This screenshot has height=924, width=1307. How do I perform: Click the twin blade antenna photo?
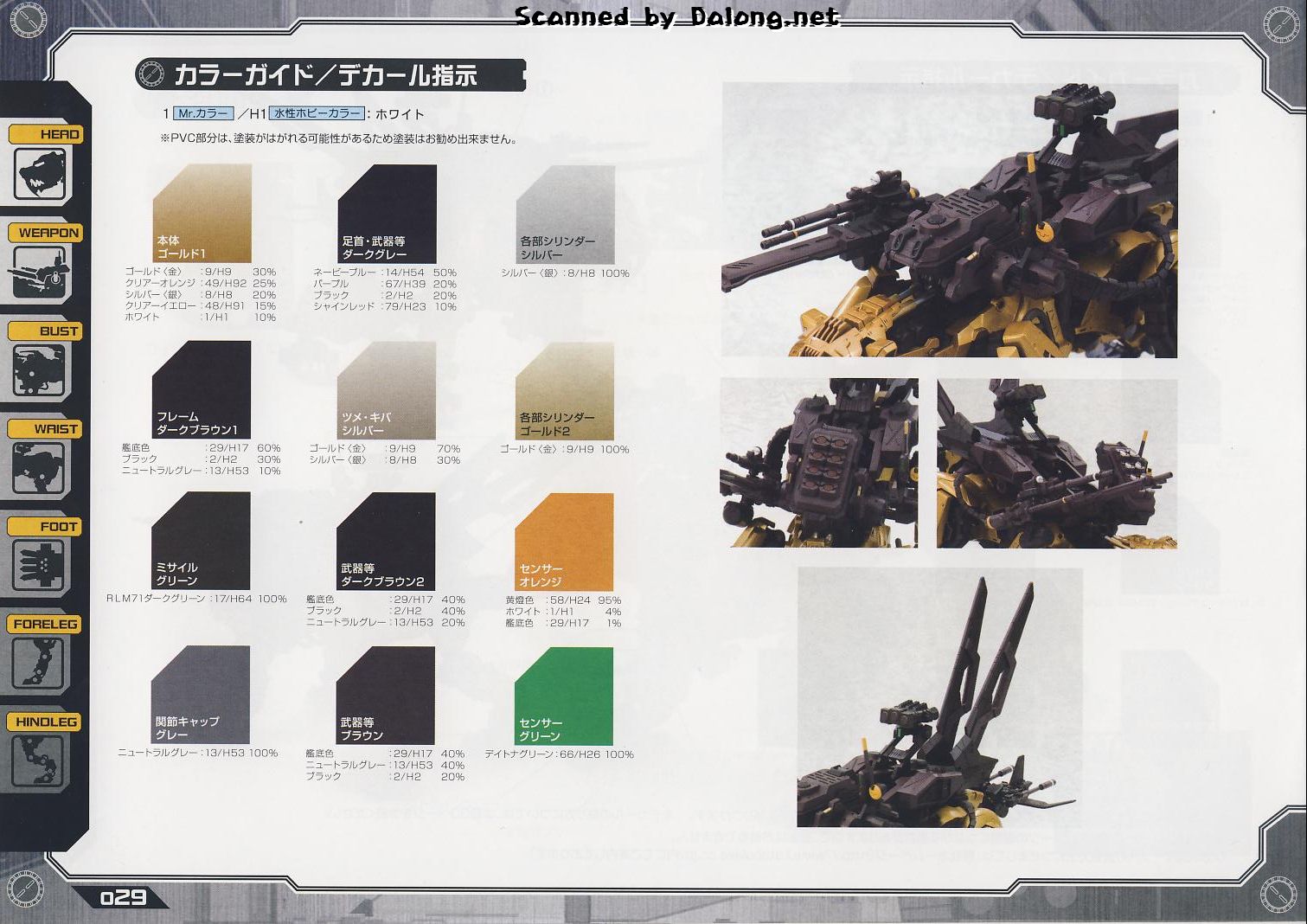point(940,696)
